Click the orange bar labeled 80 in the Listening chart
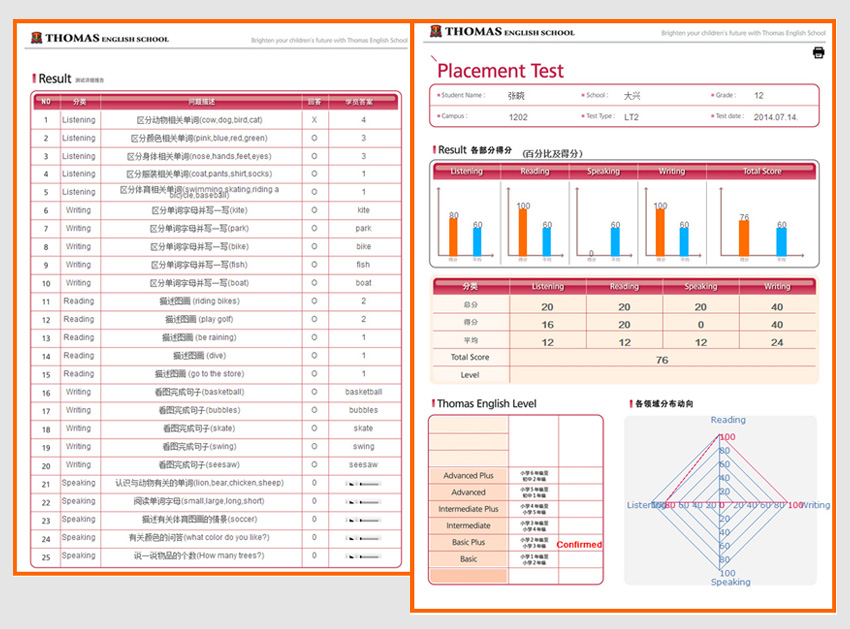Screen dimensions: 850x629 (453, 237)
